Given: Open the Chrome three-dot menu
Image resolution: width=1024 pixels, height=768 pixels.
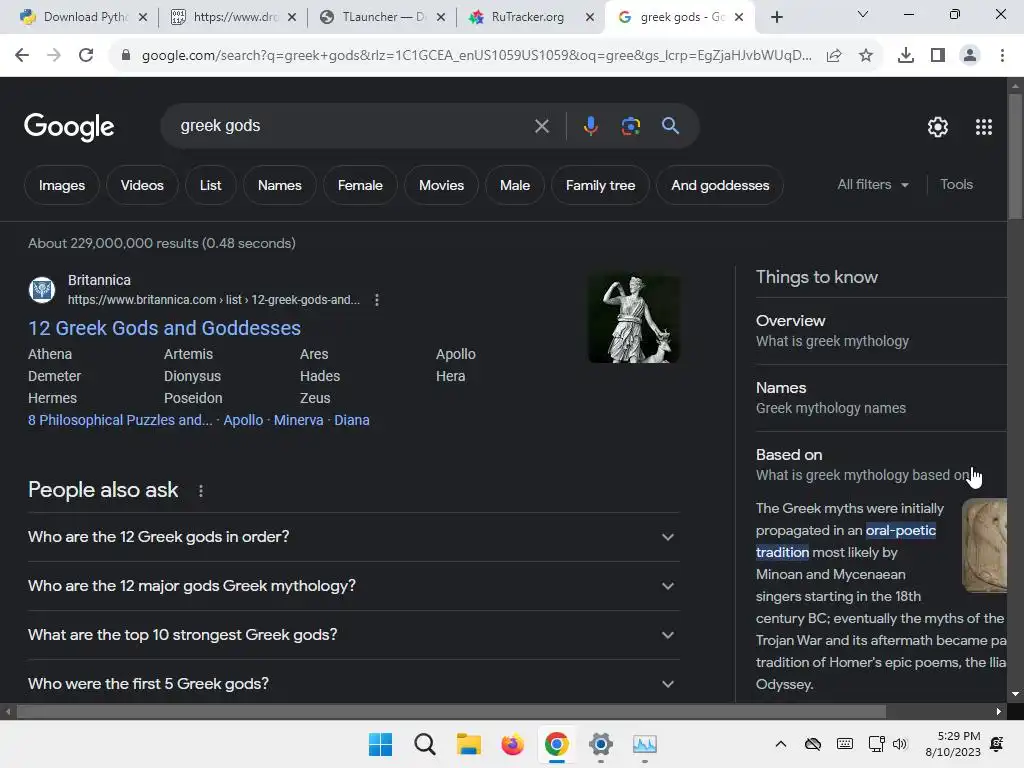Looking at the screenshot, I should 1002,56.
